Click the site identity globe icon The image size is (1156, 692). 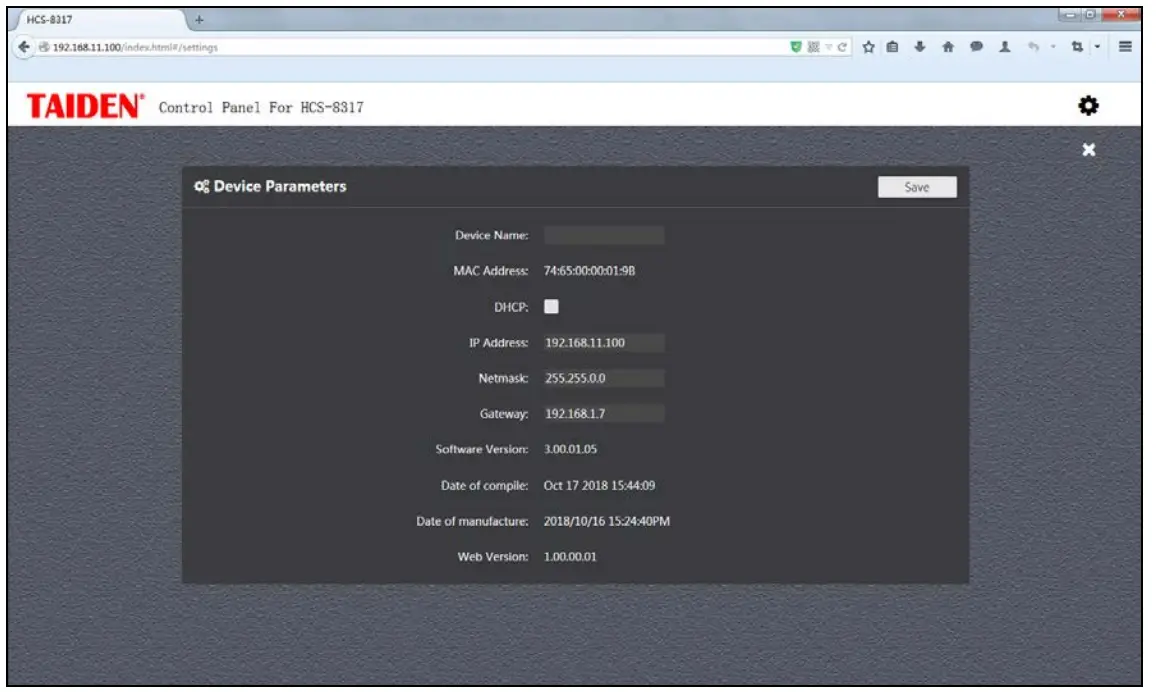tap(44, 47)
